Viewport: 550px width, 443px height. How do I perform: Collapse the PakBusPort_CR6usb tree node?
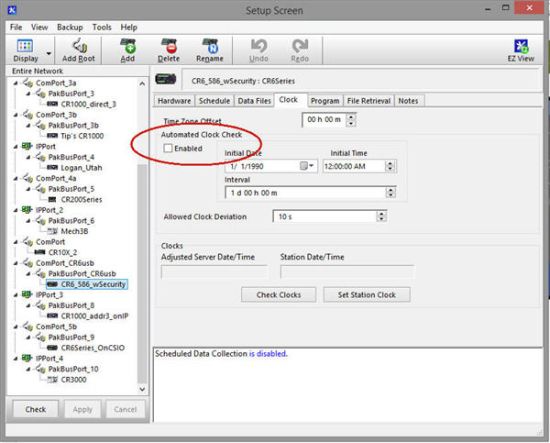[28, 274]
